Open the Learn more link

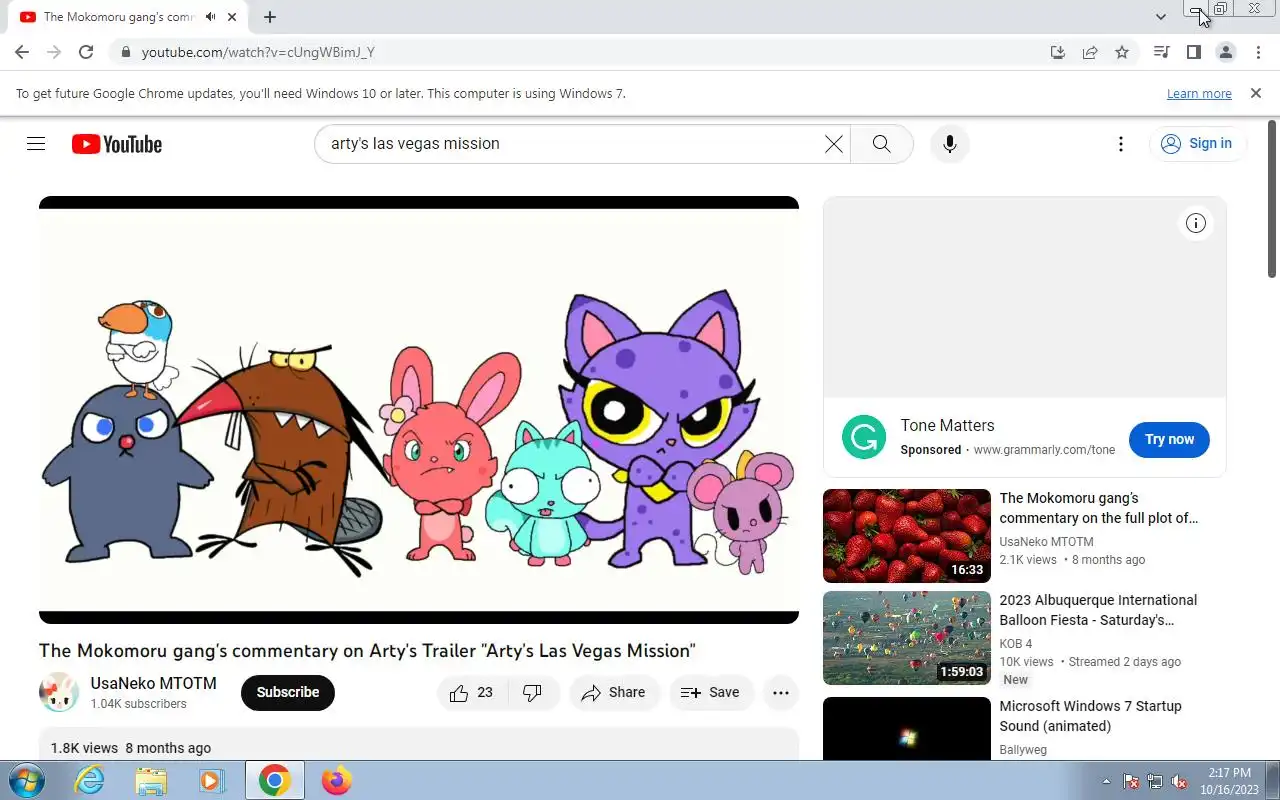tap(1199, 94)
